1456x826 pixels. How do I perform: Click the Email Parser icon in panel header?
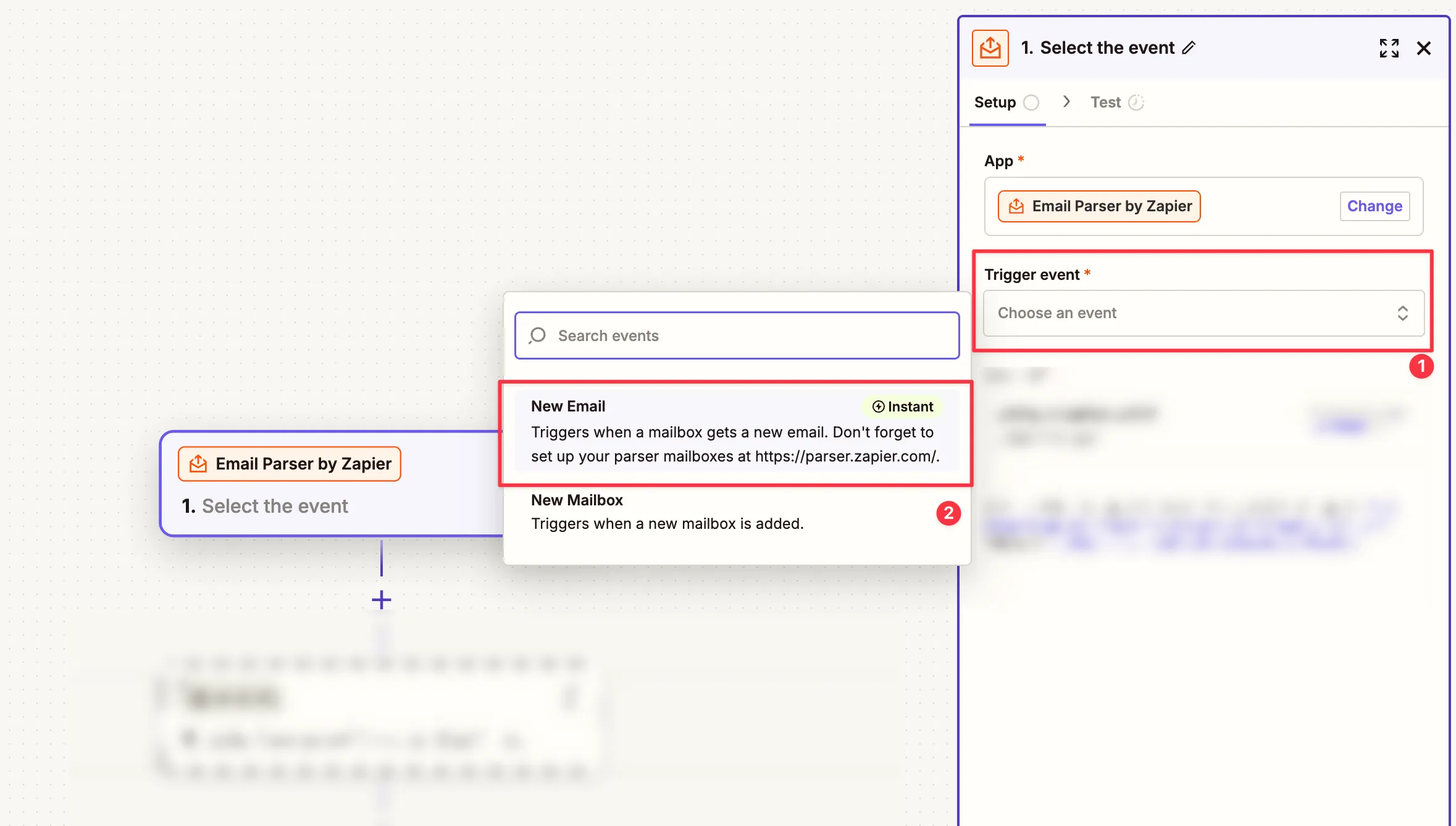point(990,48)
